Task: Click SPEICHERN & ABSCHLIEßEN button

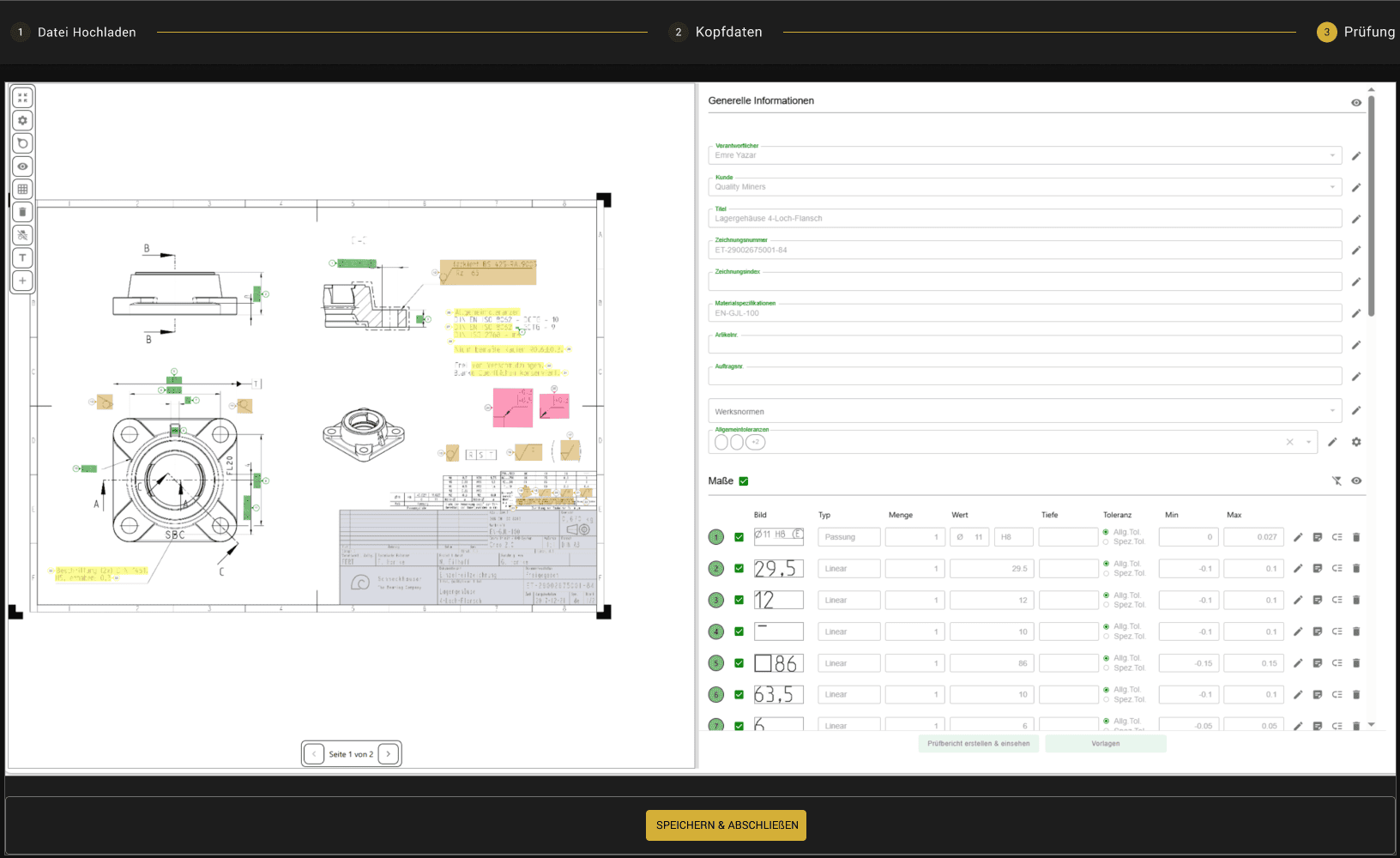Action: (725, 825)
